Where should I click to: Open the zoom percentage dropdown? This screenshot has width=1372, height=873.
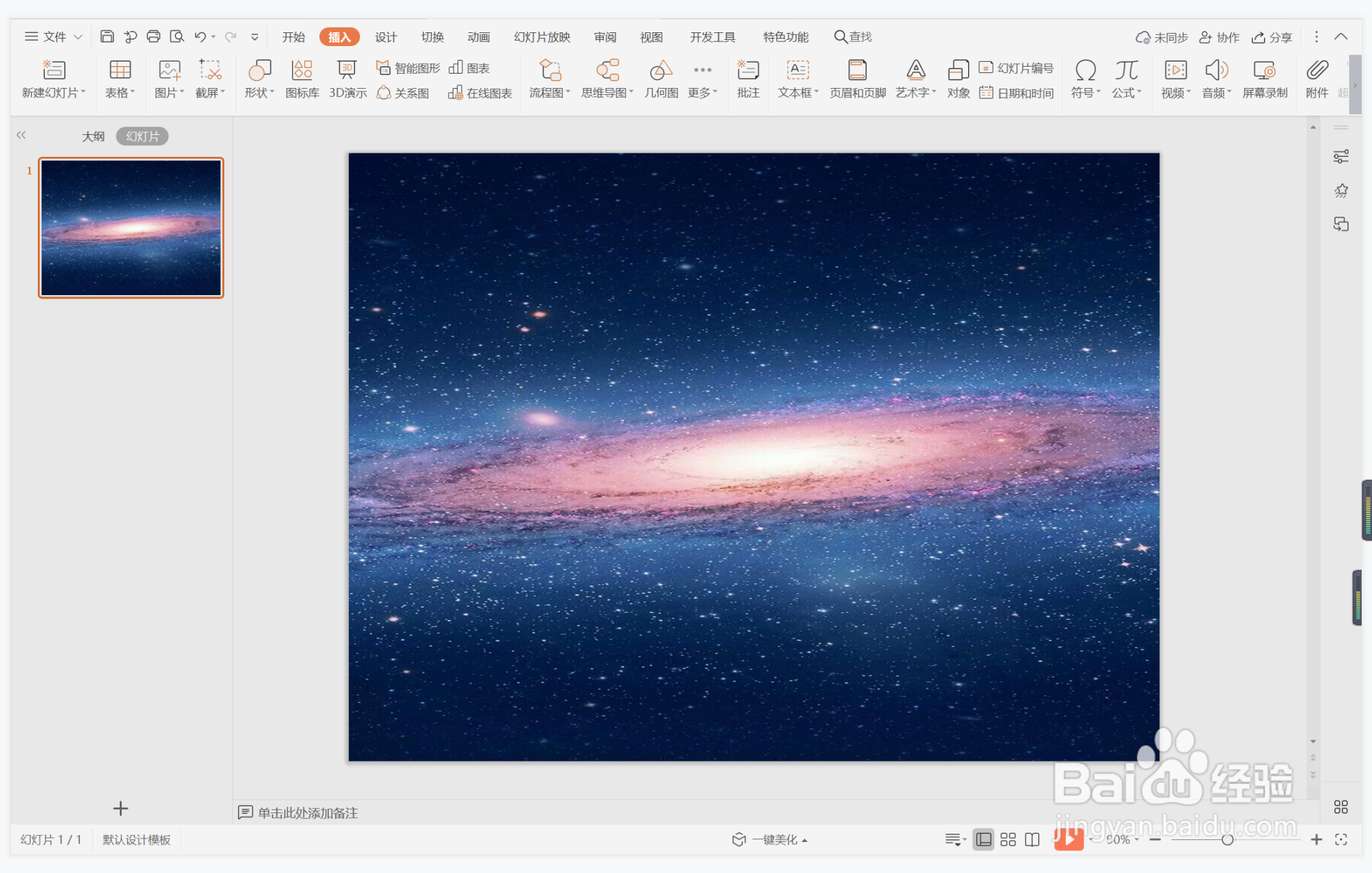coord(1137,839)
